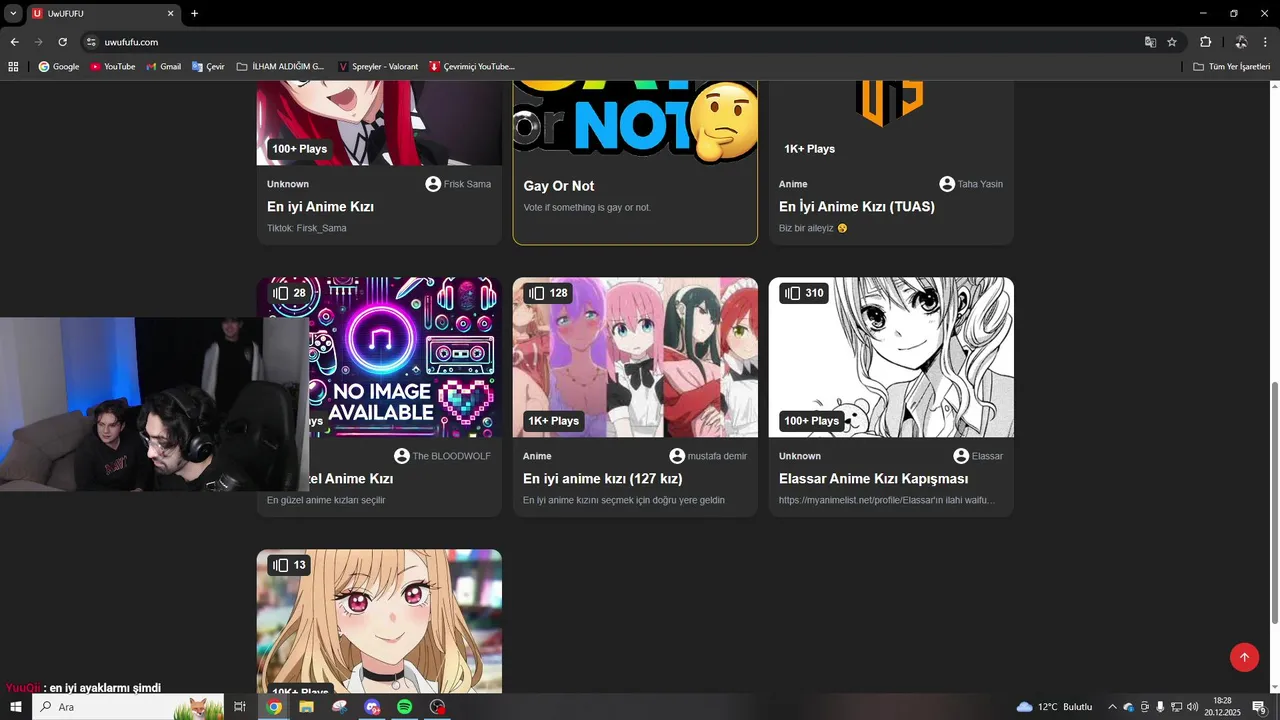Screen dimensions: 1280x720
Task: Open En İyi Anime Kızı (TUAS) title
Action: (857, 207)
